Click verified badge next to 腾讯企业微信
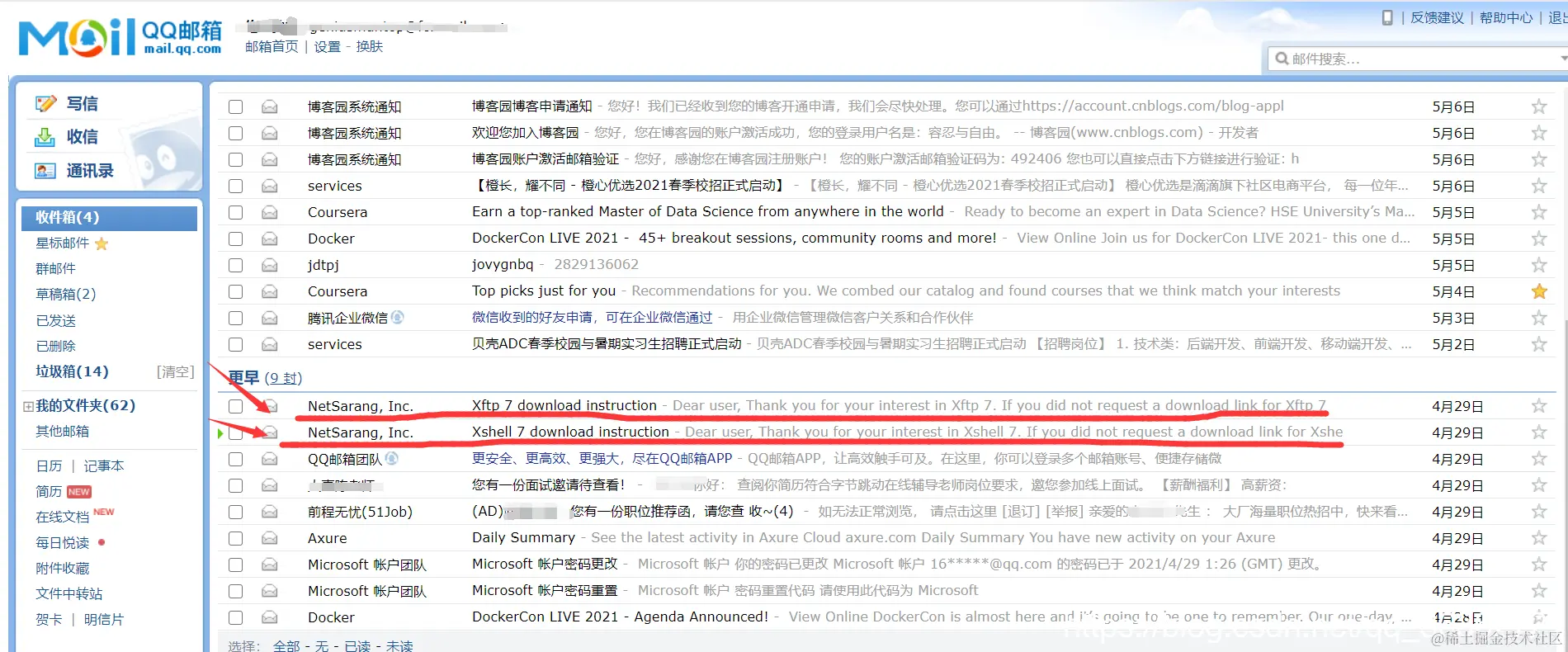The image size is (1568, 652). [397, 317]
